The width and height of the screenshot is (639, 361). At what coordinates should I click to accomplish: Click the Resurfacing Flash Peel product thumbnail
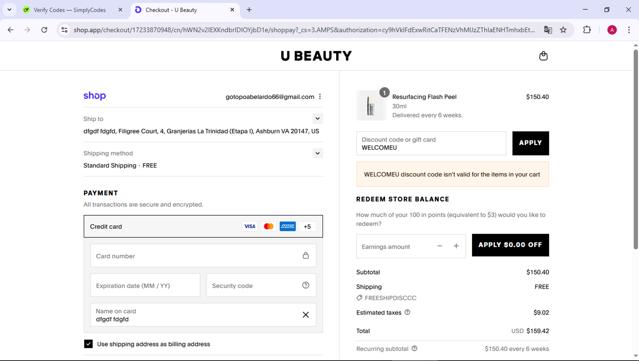tap(370, 106)
